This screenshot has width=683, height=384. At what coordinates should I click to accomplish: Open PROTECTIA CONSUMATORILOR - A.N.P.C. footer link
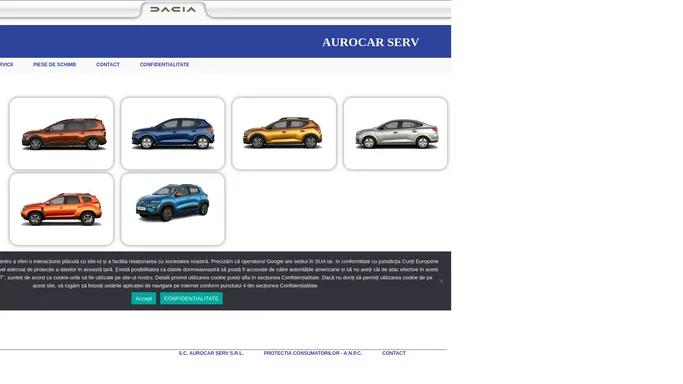[x=313, y=353]
